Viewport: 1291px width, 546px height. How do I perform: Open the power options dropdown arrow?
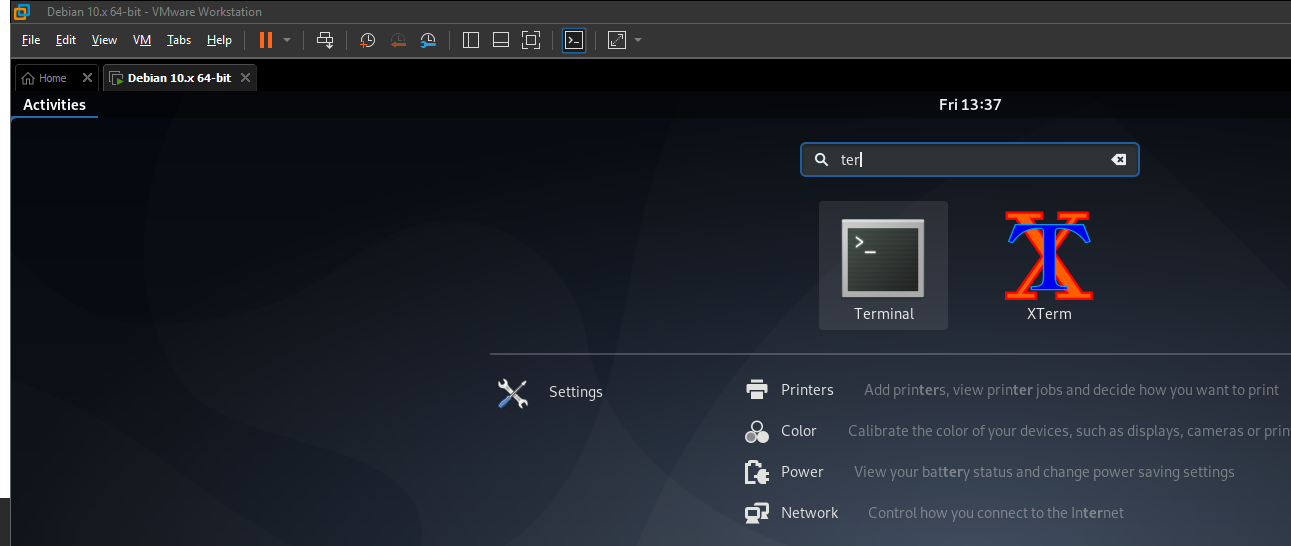(x=287, y=40)
